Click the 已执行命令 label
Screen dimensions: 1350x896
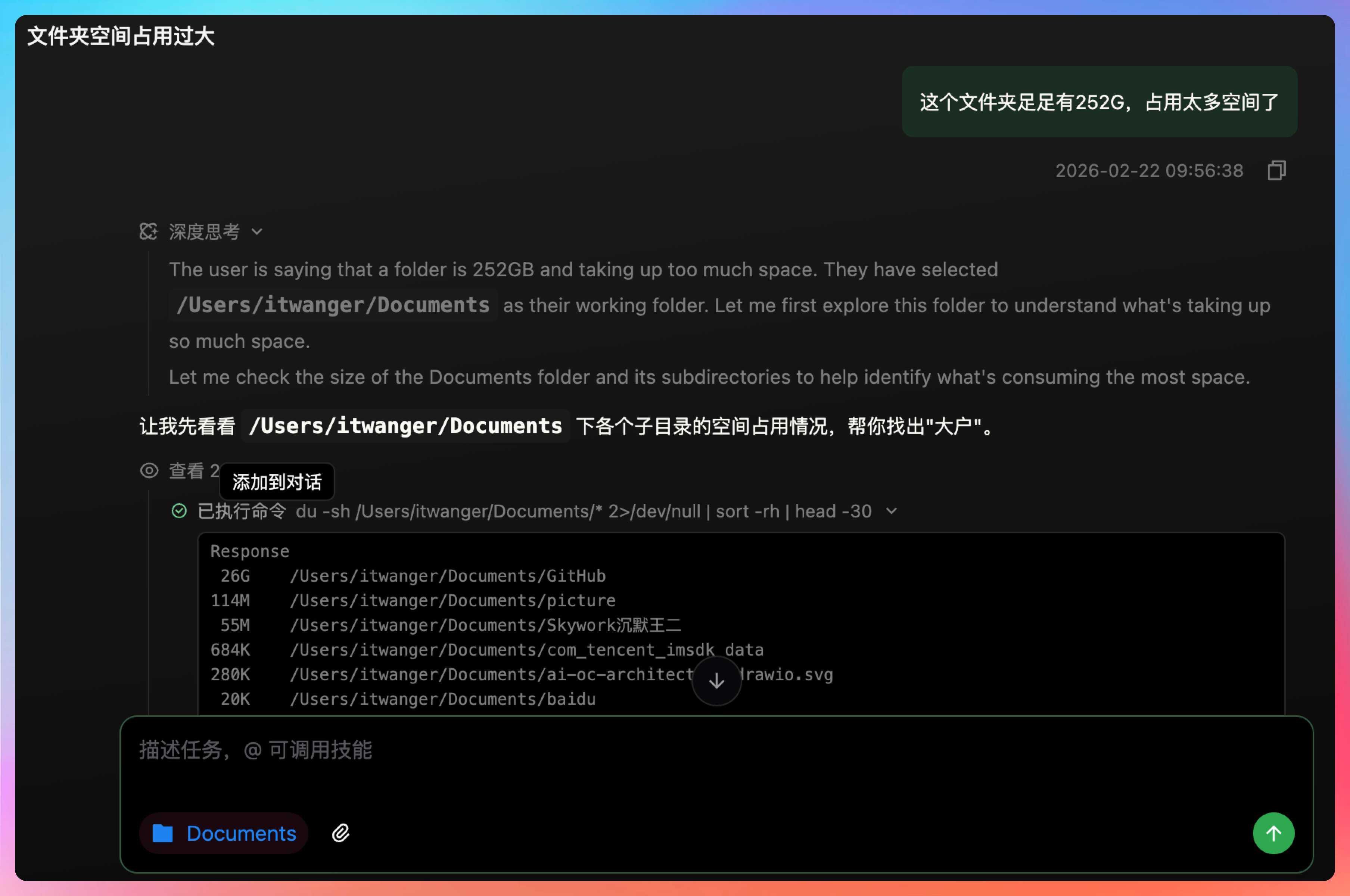(242, 511)
